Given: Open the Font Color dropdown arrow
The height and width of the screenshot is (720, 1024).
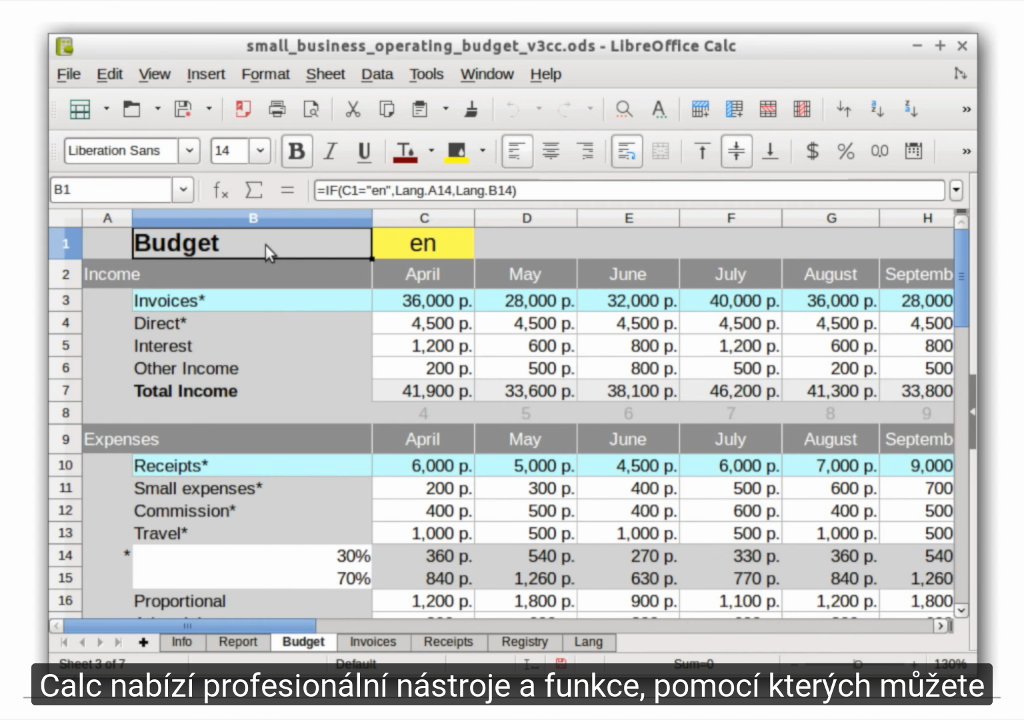Looking at the screenshot, I should 431,151.
